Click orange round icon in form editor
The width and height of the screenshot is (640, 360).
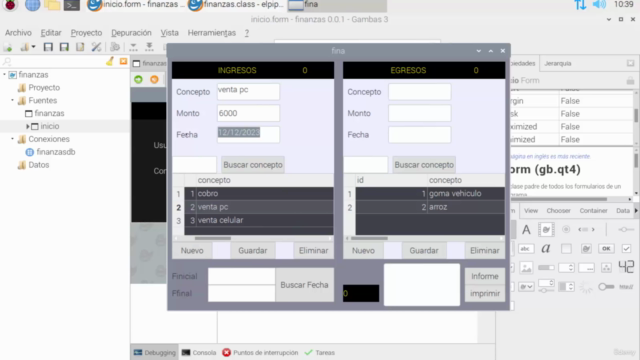click(x=154, y=79)
